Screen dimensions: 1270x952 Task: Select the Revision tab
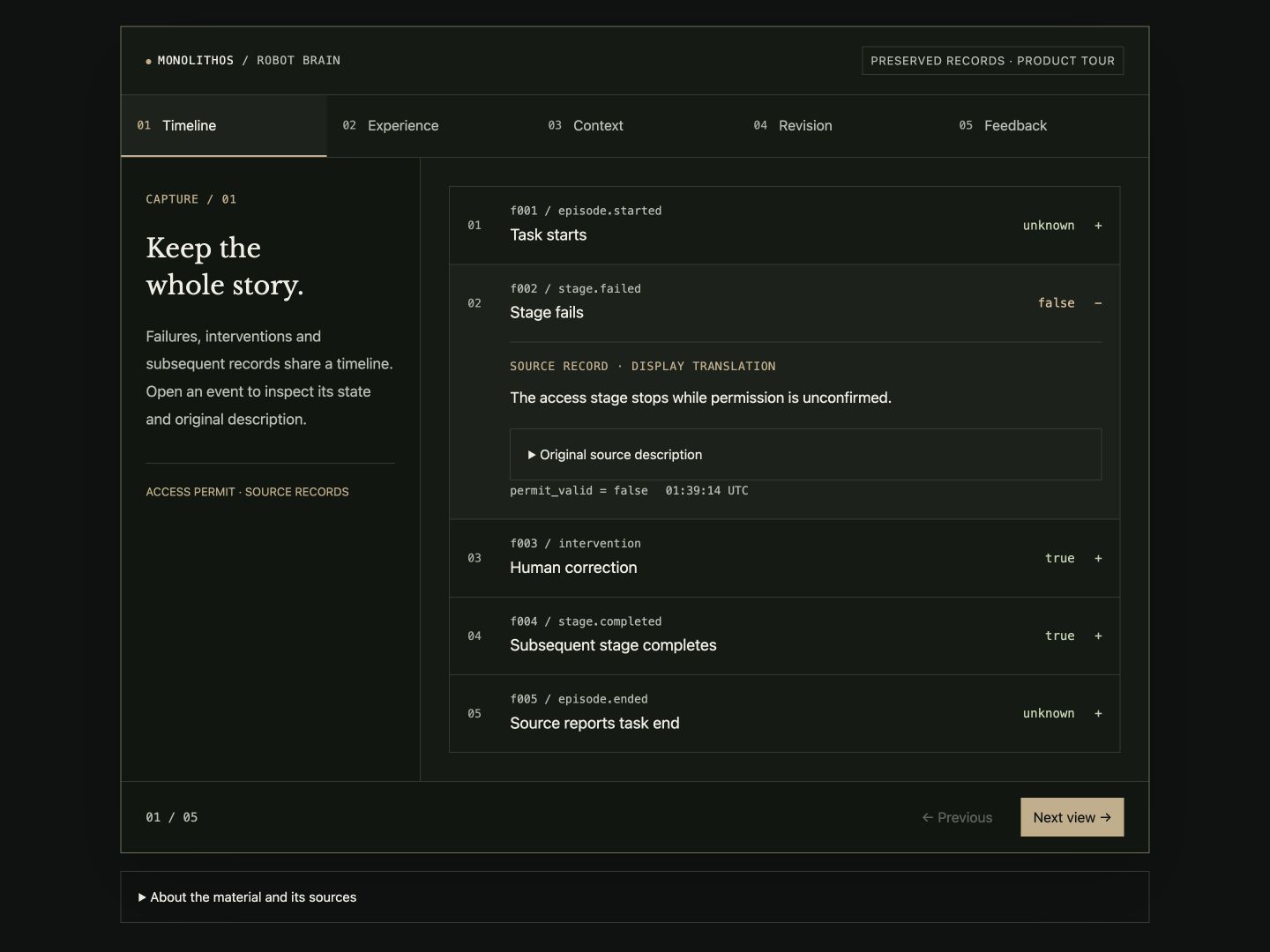point(840,126)
